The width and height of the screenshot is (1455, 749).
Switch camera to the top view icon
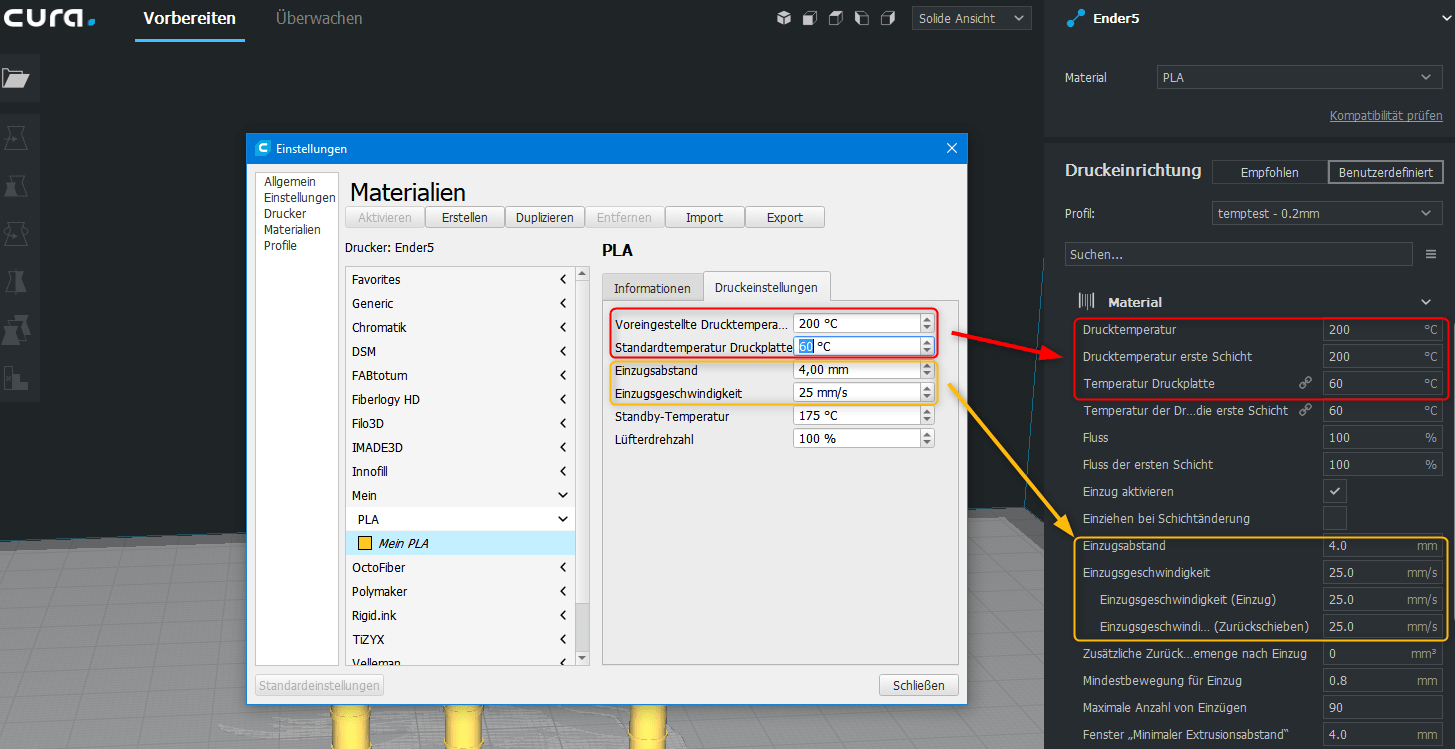[x=836, y=18]
